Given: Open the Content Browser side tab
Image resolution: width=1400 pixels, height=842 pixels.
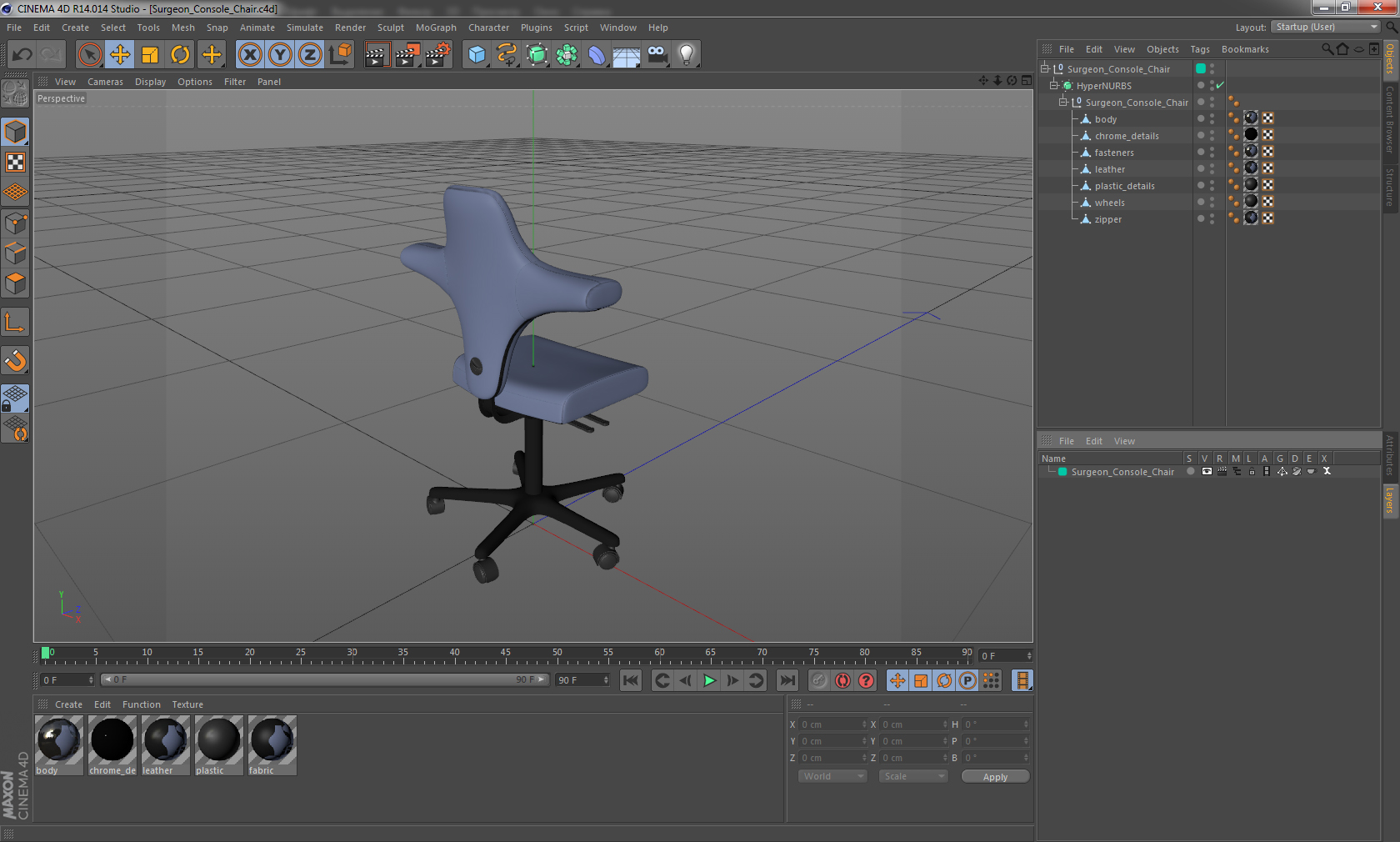Looking at the screenshot, I should (x=1390, y=118).
